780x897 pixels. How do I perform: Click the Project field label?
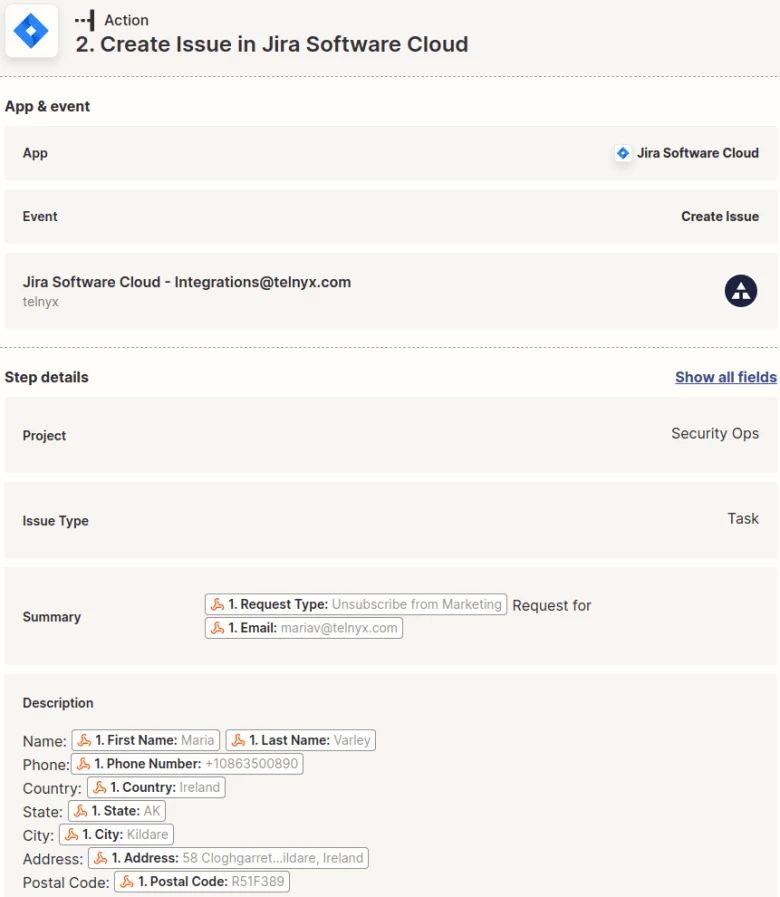(x=44, y=435)
